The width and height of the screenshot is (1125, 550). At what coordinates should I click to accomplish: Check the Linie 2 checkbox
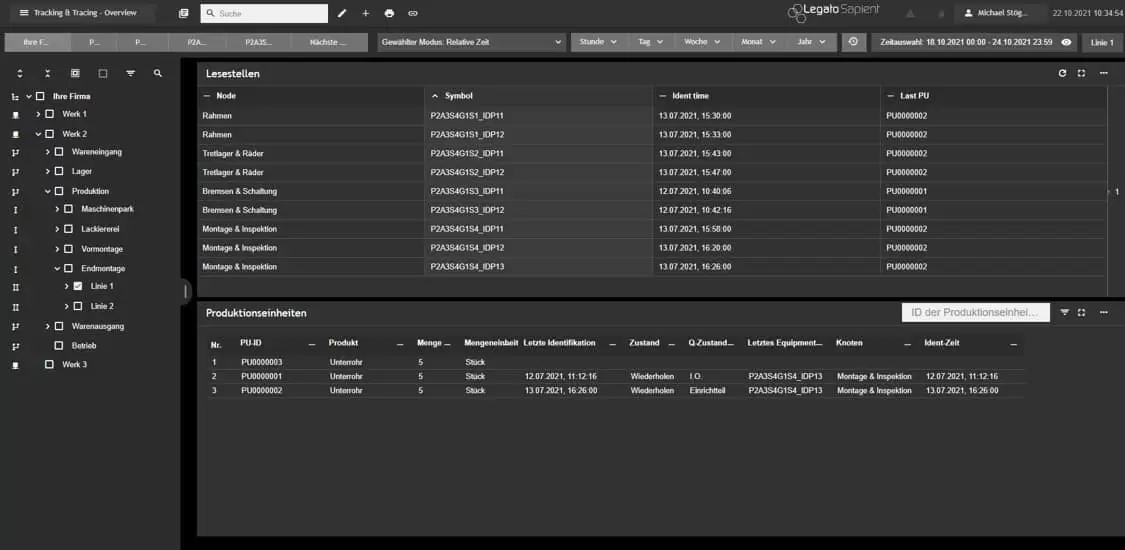(x=77, y=306)
